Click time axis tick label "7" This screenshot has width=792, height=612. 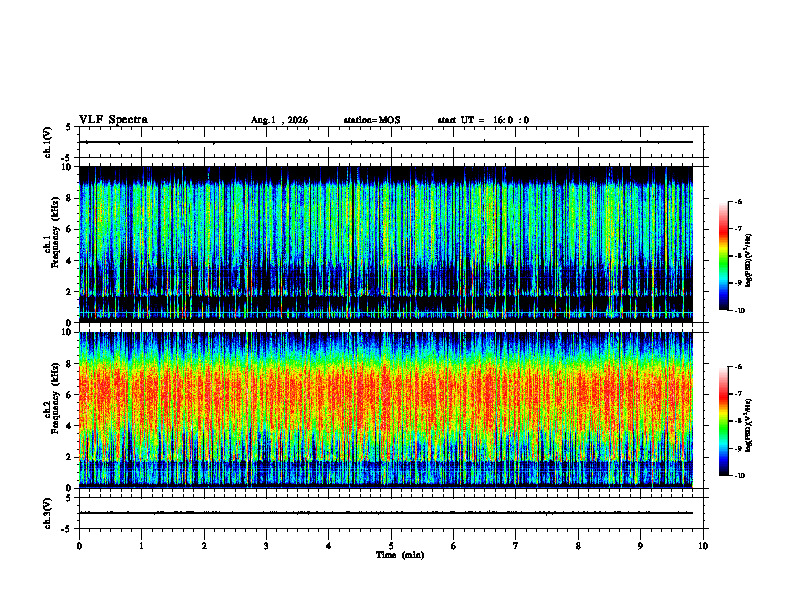[516, 546]
